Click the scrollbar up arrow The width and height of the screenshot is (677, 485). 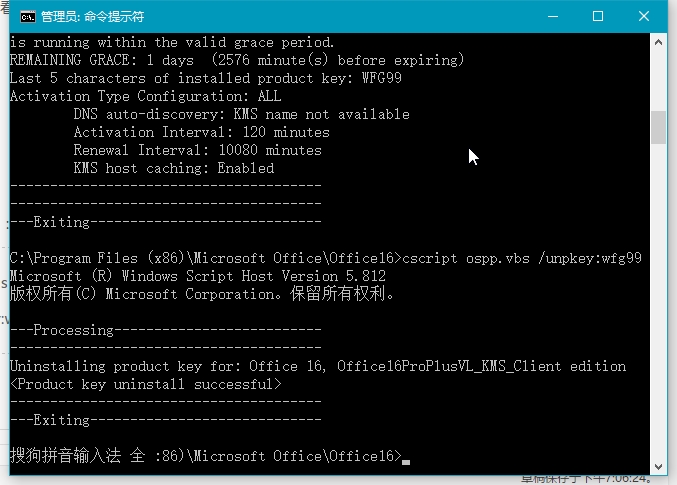(657, 42)
